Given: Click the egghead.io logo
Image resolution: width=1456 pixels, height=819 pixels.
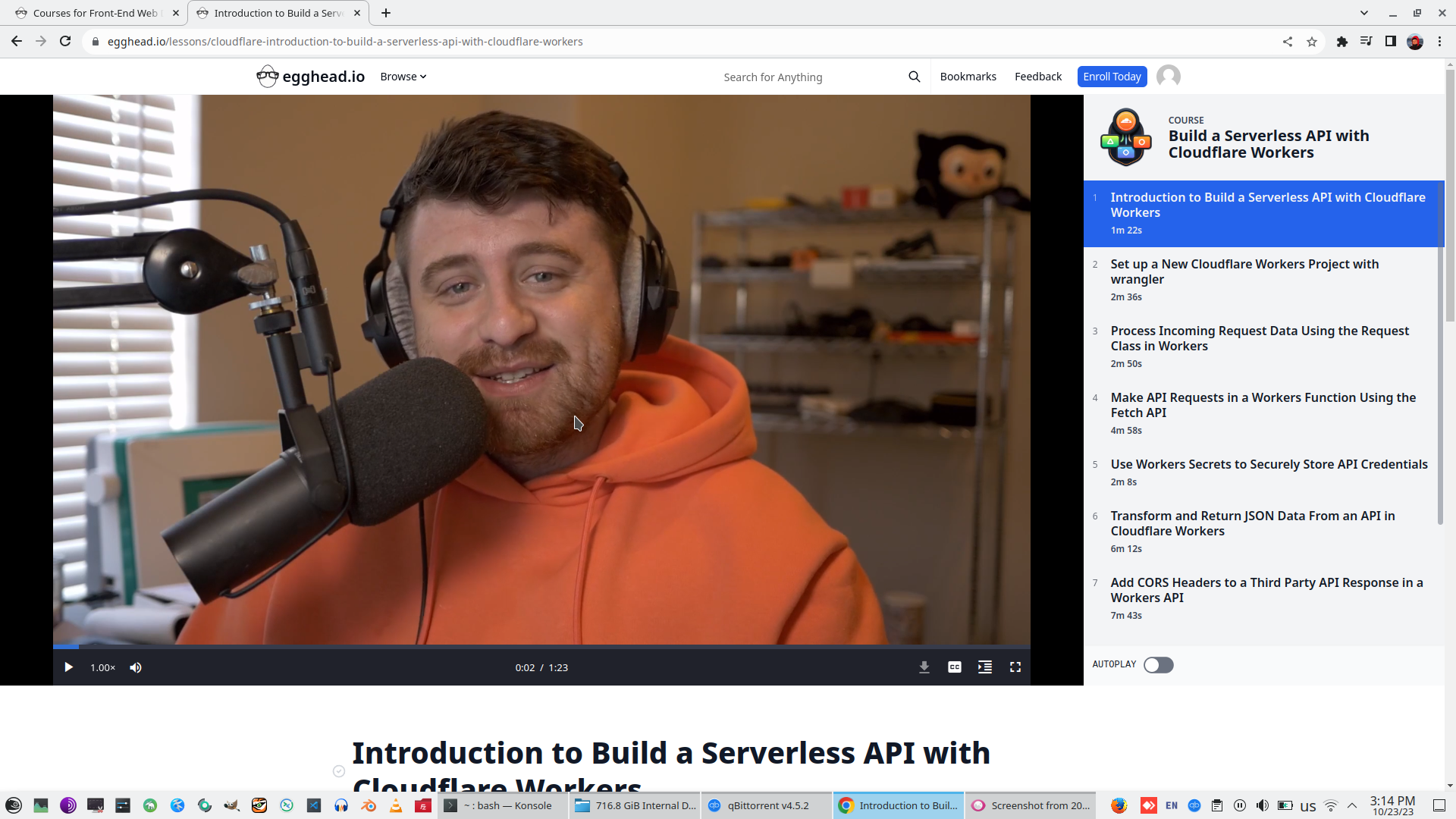Looking at the screenshot, I should [310, 77].
